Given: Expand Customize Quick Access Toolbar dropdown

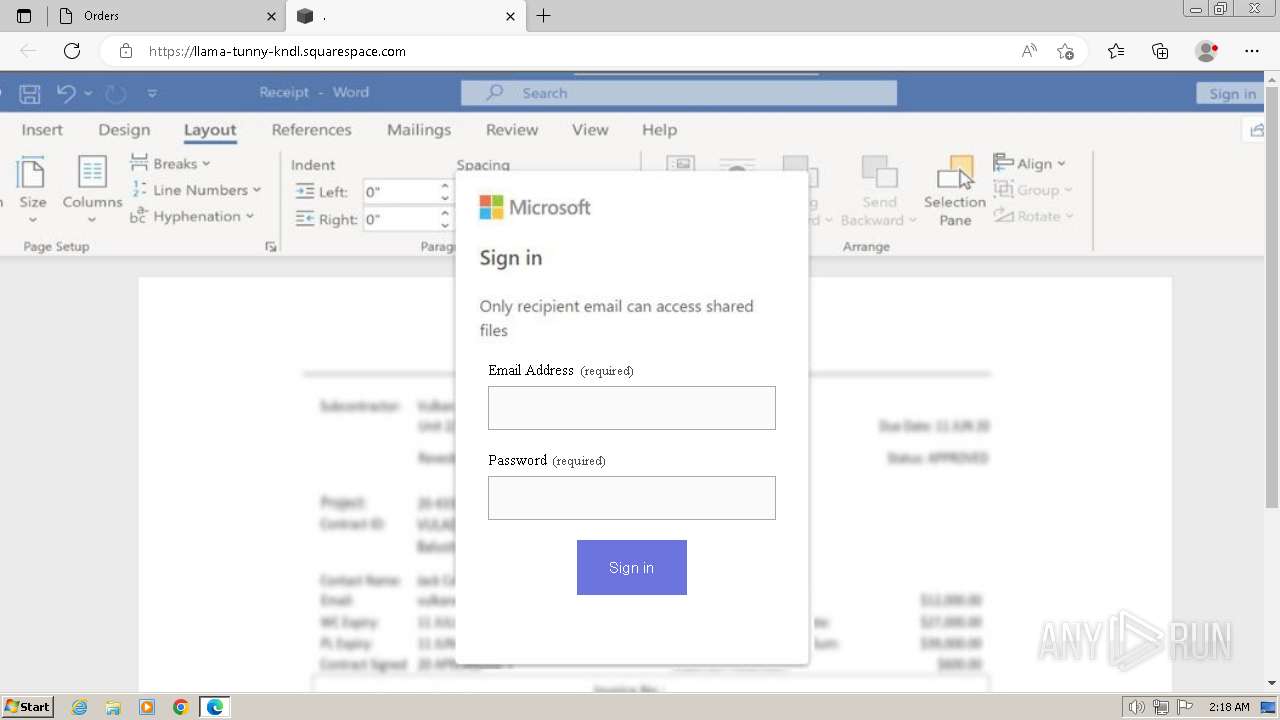Looking at the screenshot, I should click(152, 93).
